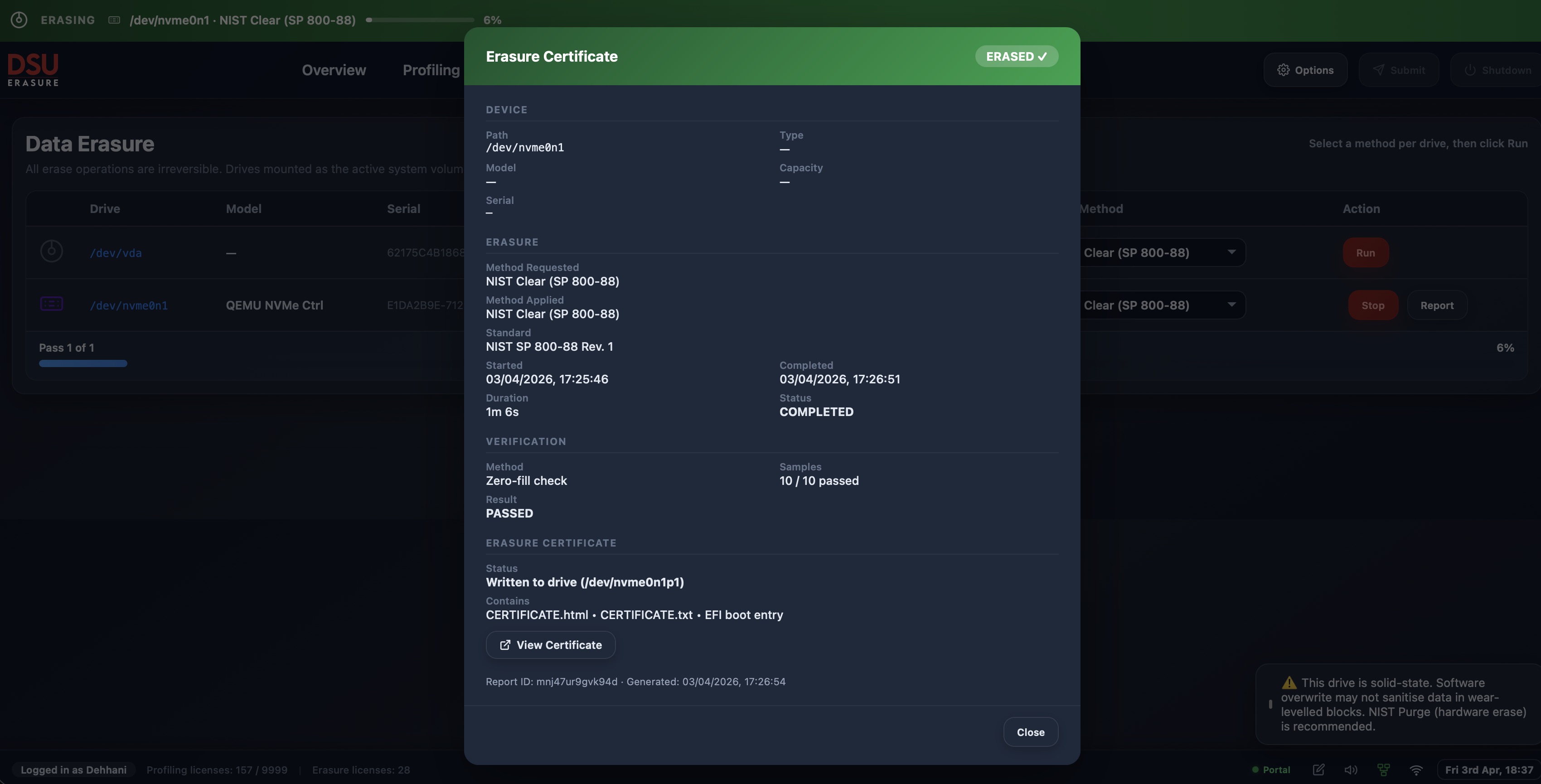Expand the Wi-Fi status menu
The height and width of the screenshot is (784, 1541).
pos(1416,770)
